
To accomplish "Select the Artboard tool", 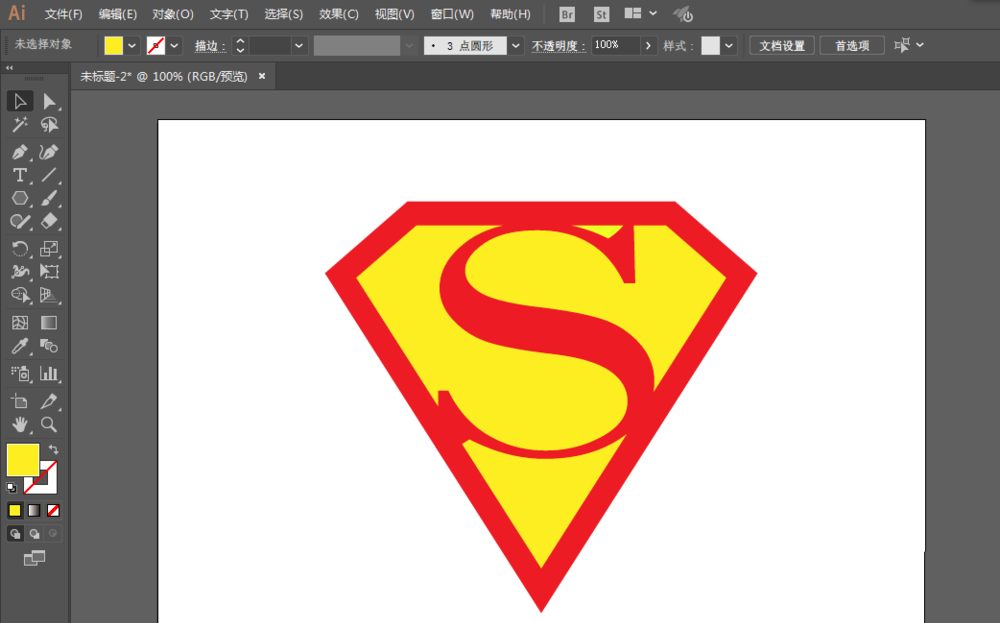I will coord(20,402).
